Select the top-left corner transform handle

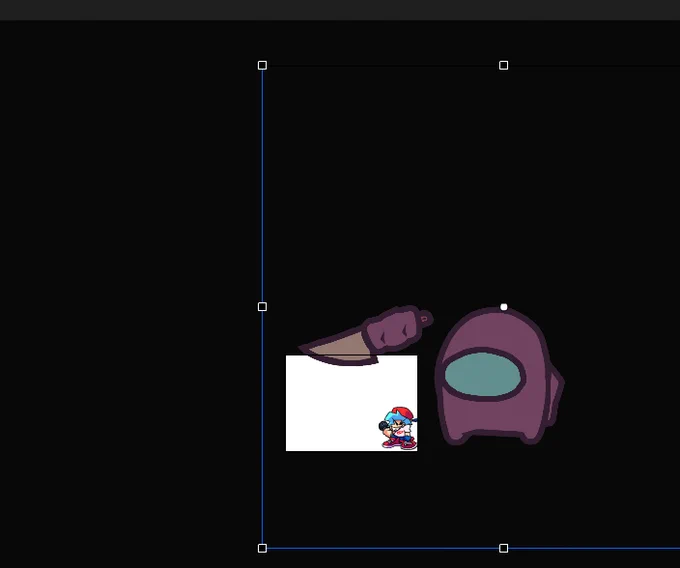click(262, 65)
